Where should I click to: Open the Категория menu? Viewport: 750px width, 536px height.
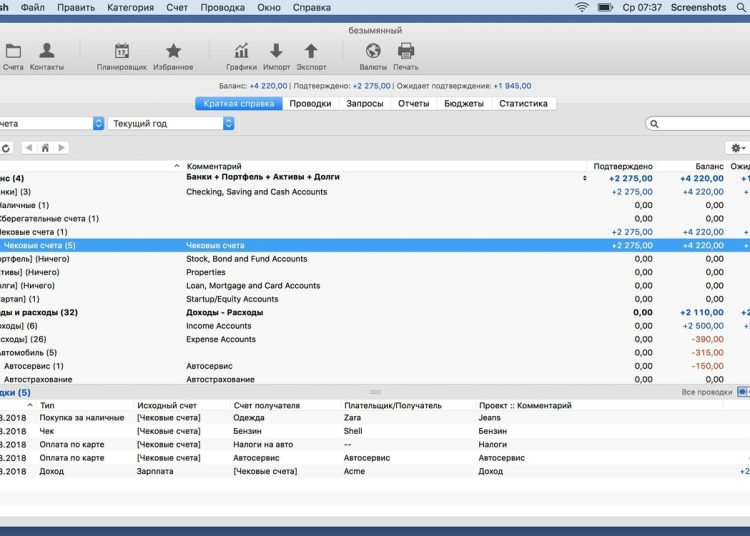point(128,7)
